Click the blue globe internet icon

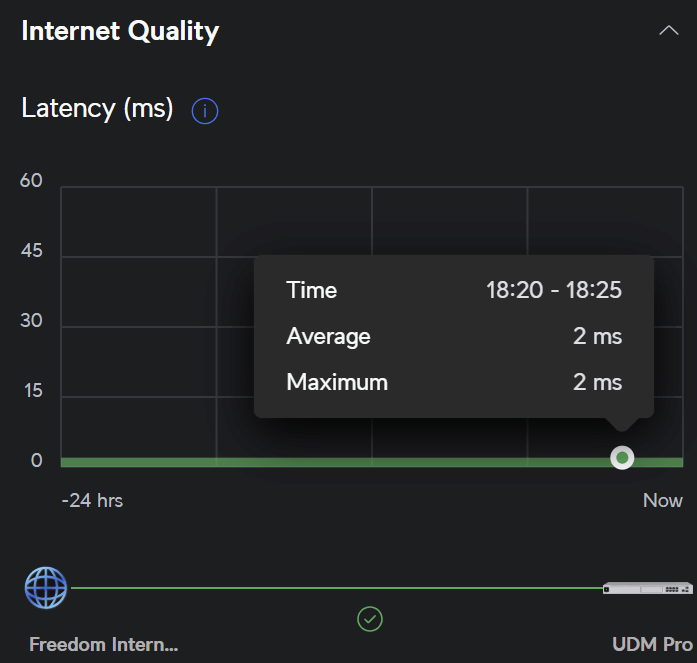[x=46, y=587]
